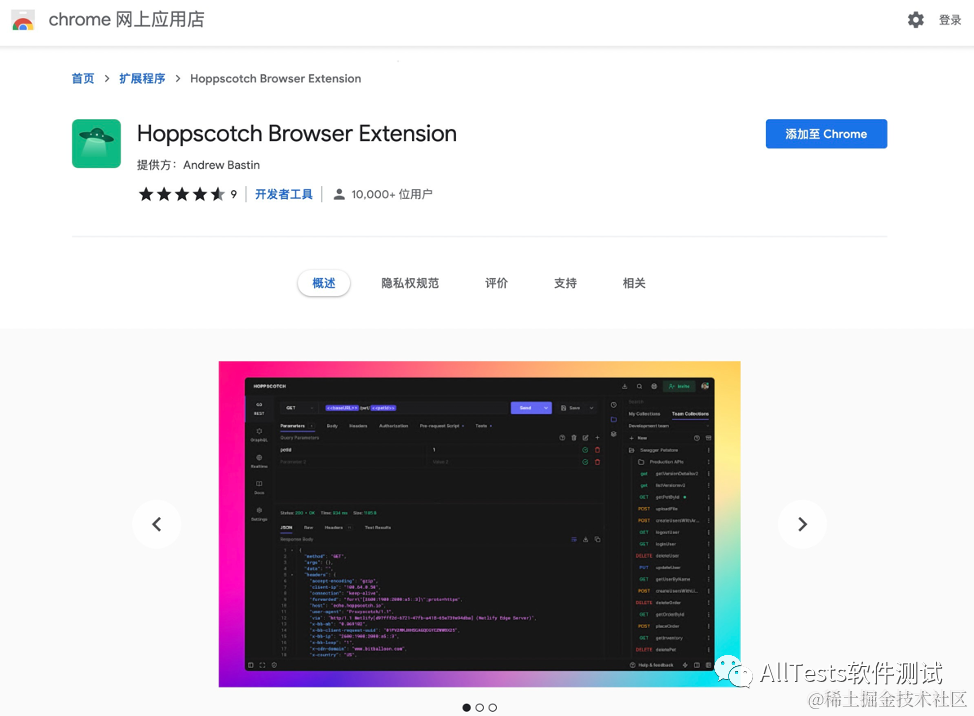Image resolution: width=974 pixels, height=716 pixels.
Task: Click the 添加至 Chrome button
Action: click(x=826, y=133)
